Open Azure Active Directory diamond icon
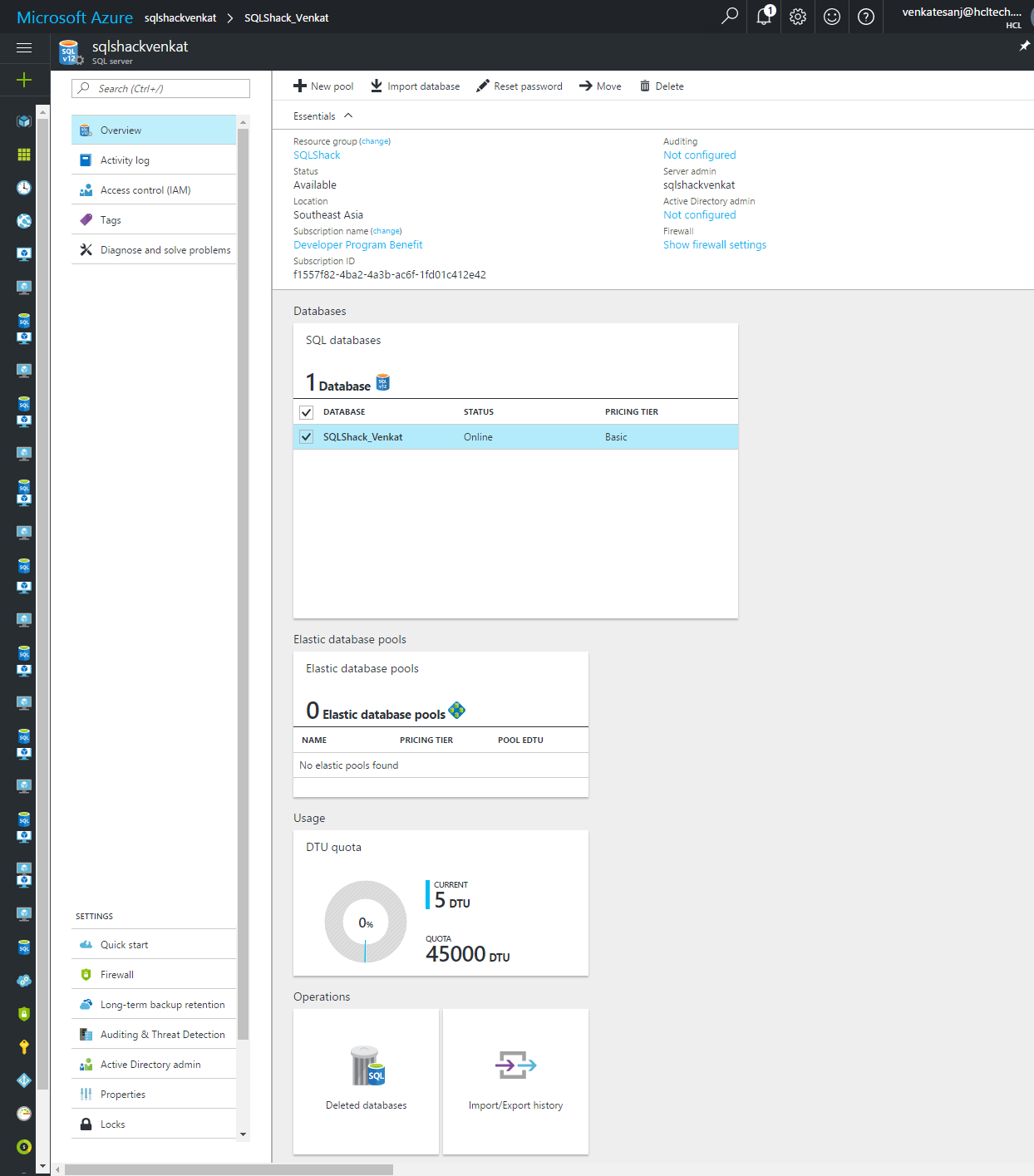 coord(24,1080)
